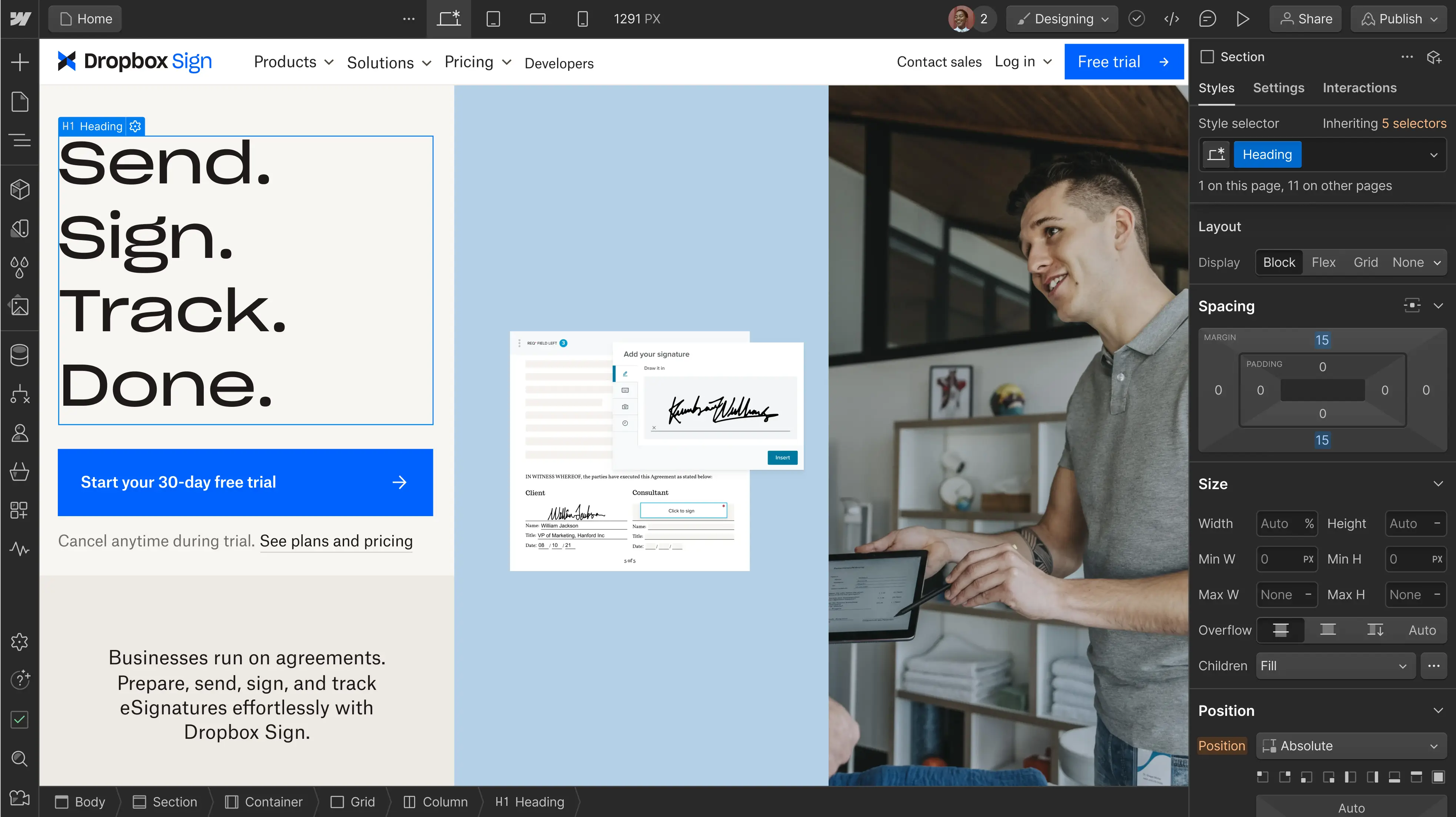
Task: Click the Preview playback icon in top bar
Action: [x=1243, y=18]
